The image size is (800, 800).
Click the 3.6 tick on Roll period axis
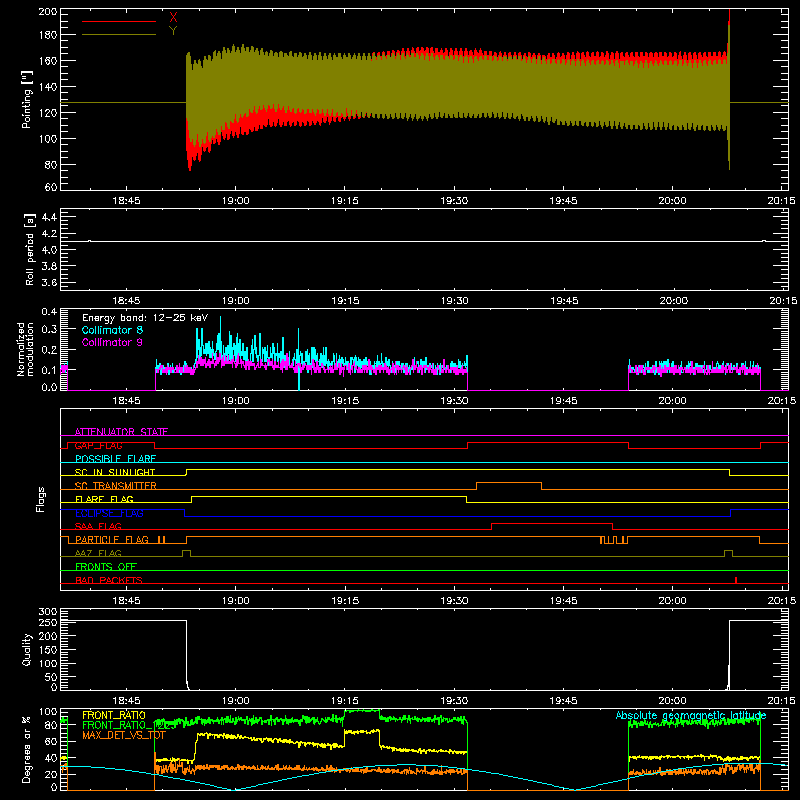click(49, 282)
